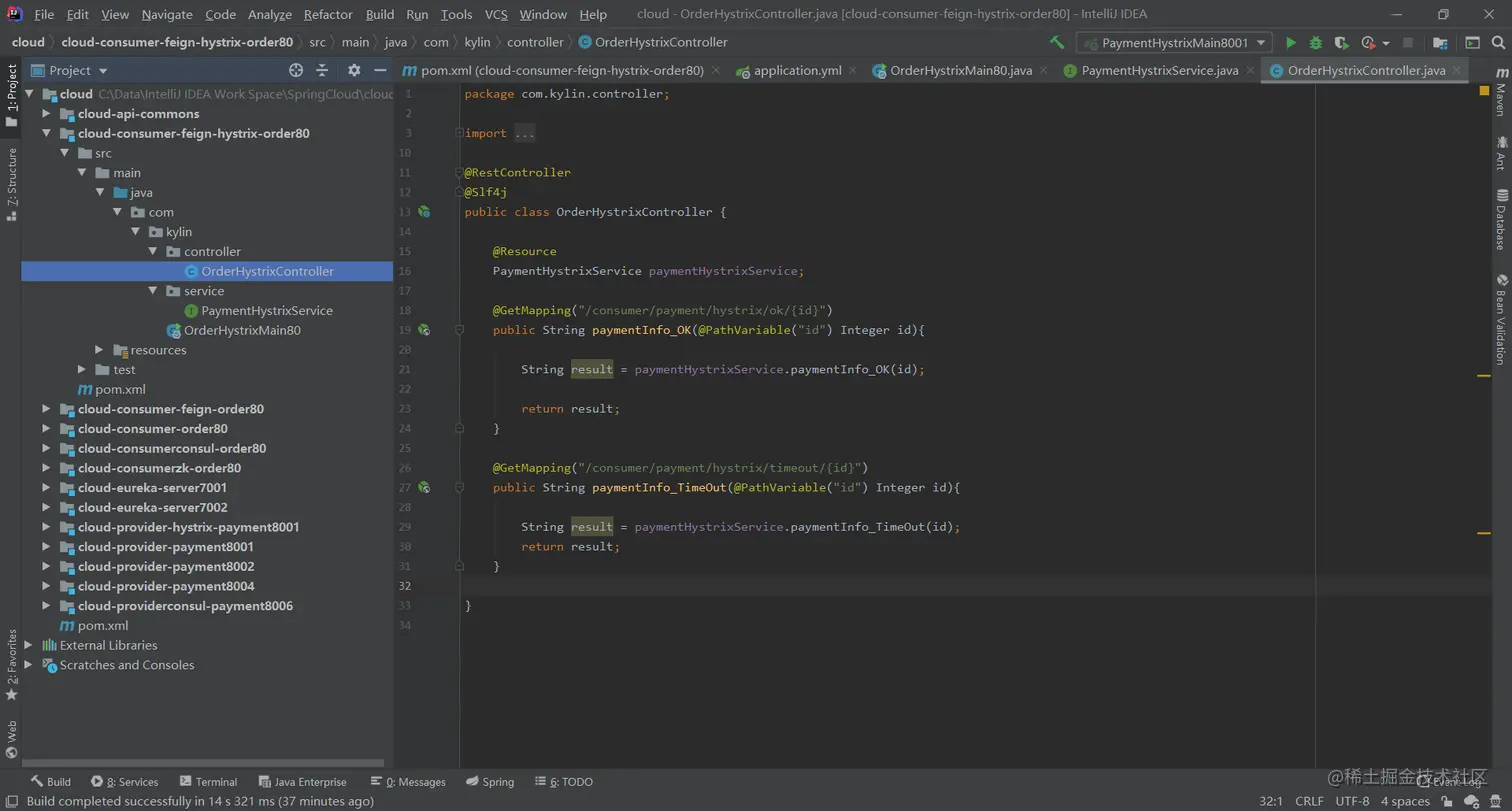The width and height of the screenshot is (1512, 811).
Task: Open Terminal tool window button
Action: tap(208, 782)
